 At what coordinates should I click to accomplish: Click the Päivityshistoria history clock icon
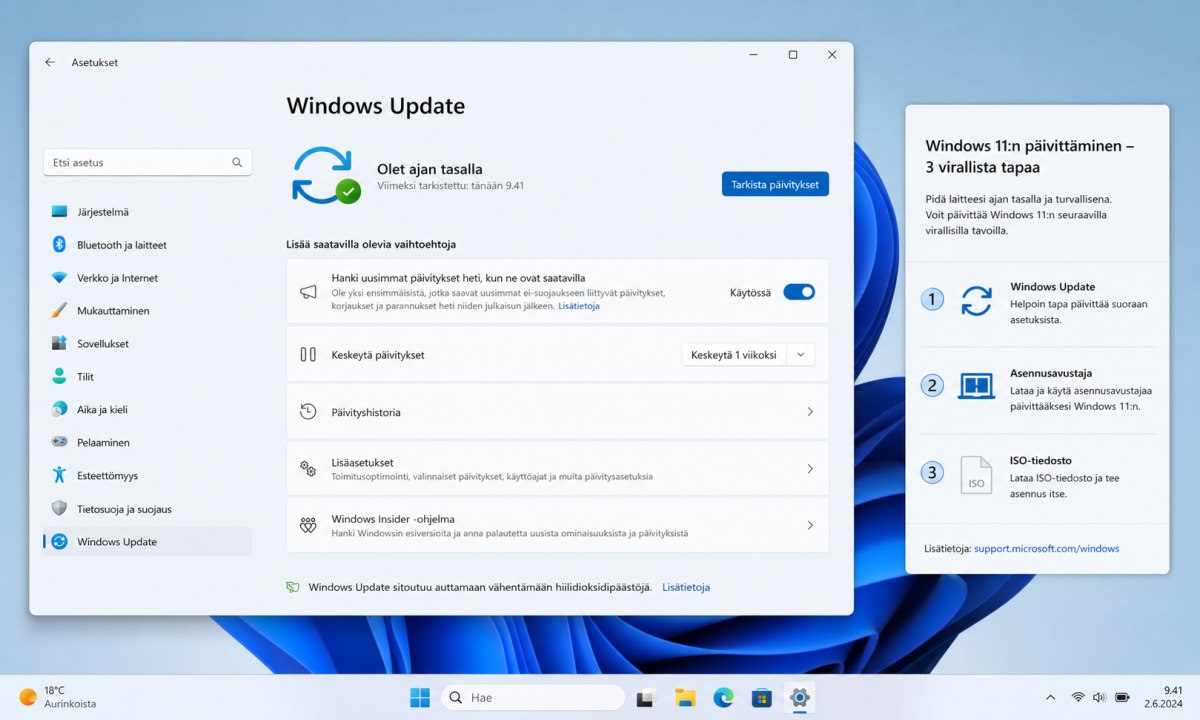[x=308, y=412]
